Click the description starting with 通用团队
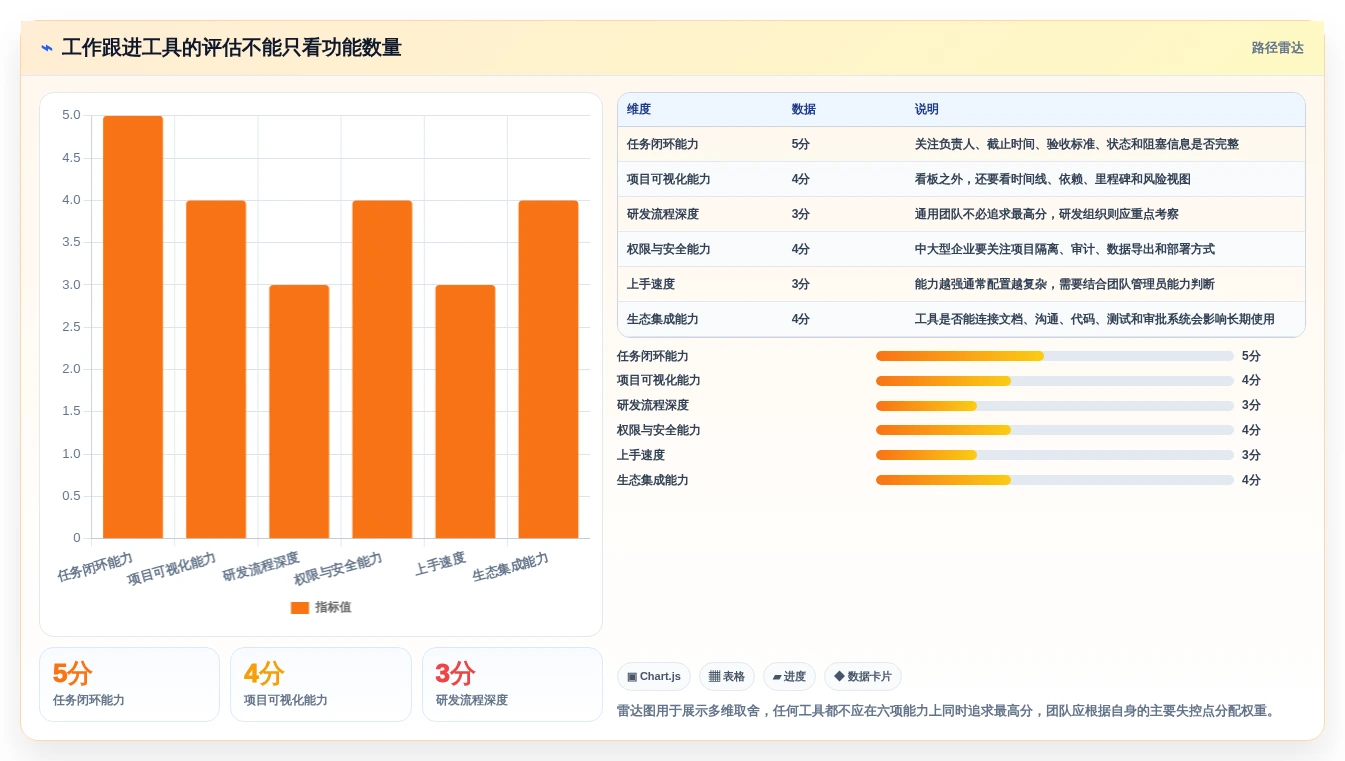This screenshot has height=761, width=1345. pos(1046,214)
